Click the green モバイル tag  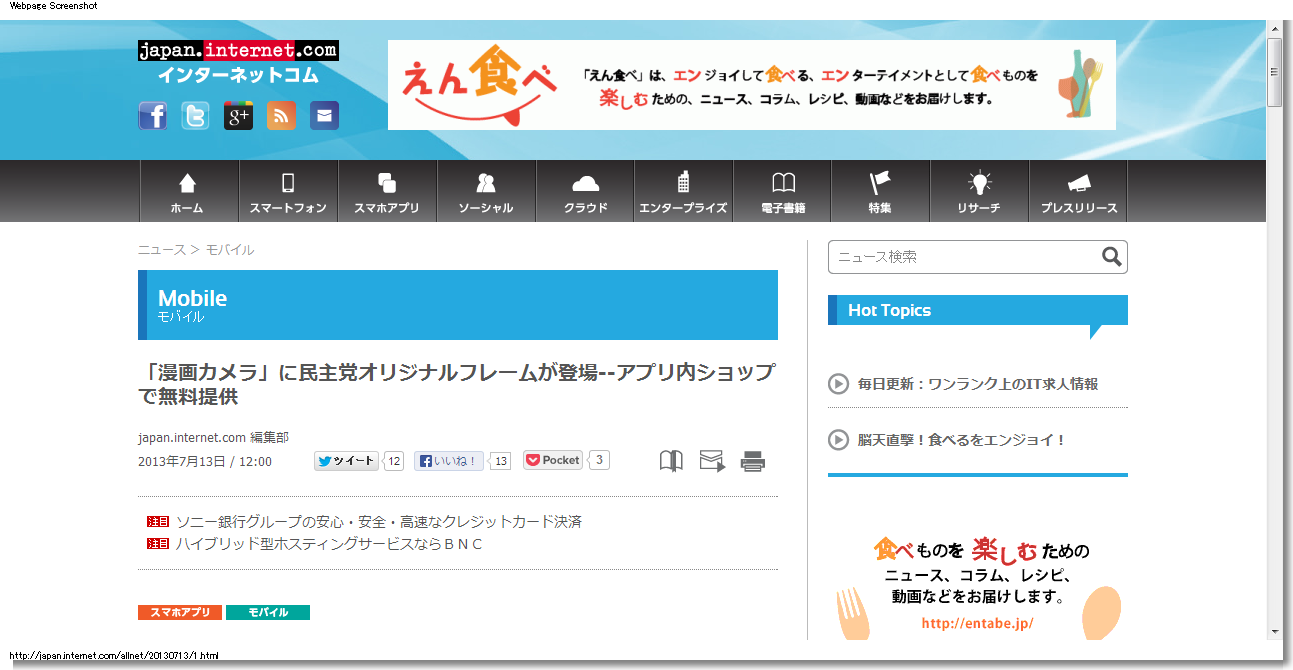268,613
